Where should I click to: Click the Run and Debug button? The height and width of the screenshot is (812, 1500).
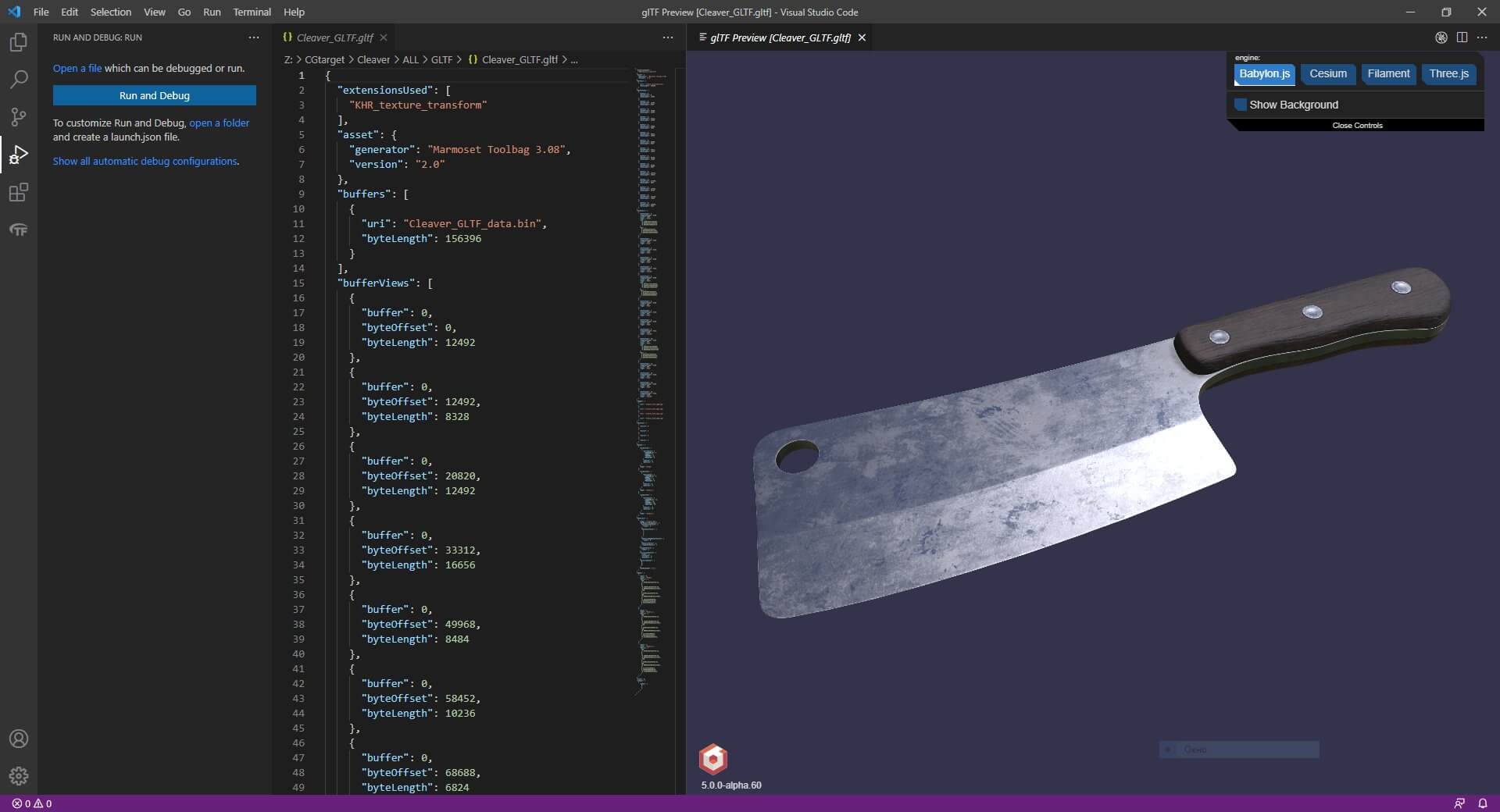155,95
